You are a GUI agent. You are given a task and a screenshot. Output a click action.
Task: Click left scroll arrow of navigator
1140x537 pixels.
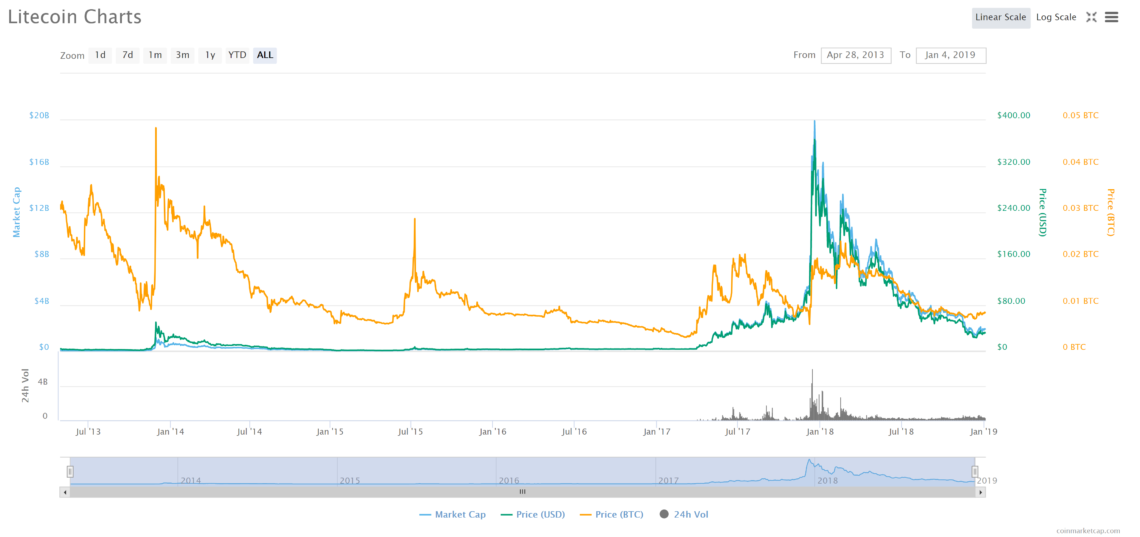[65, 492]
